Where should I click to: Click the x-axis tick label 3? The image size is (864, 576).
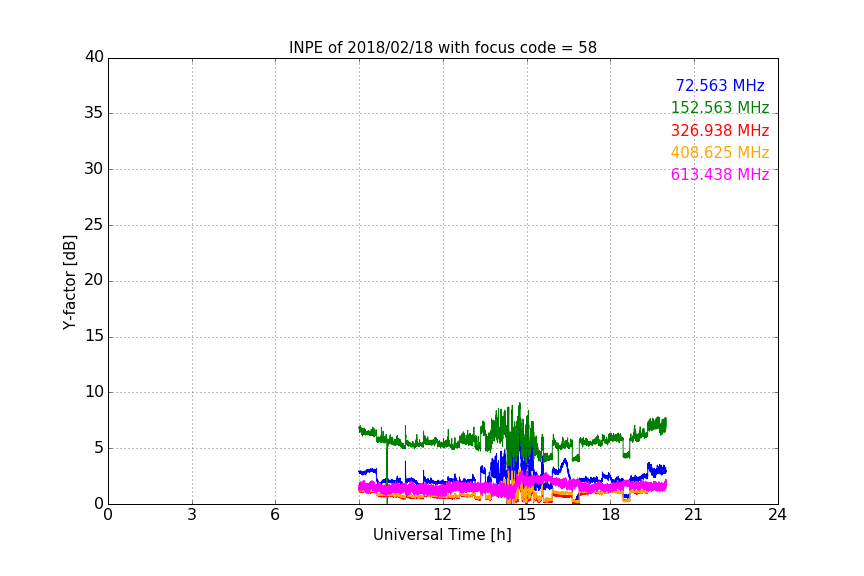coord(192,515)
